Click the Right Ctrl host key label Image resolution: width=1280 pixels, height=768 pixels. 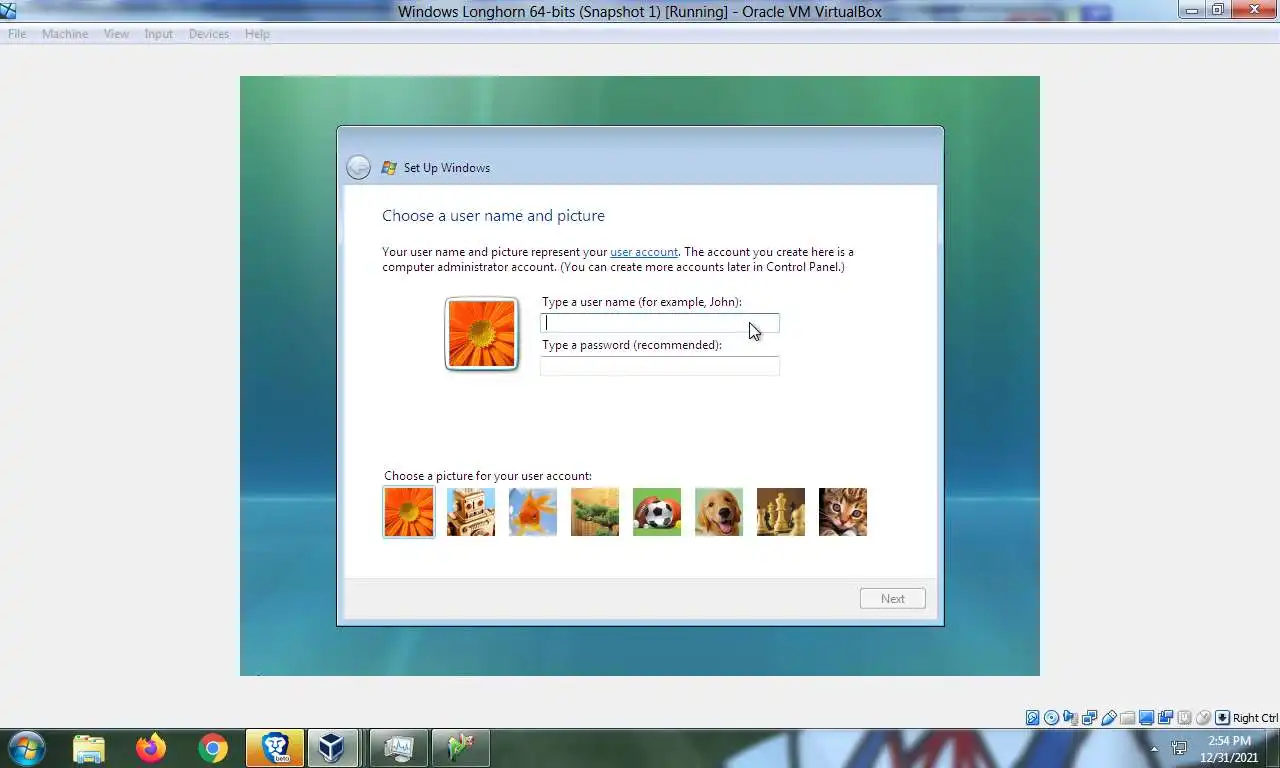[1256, 718]
